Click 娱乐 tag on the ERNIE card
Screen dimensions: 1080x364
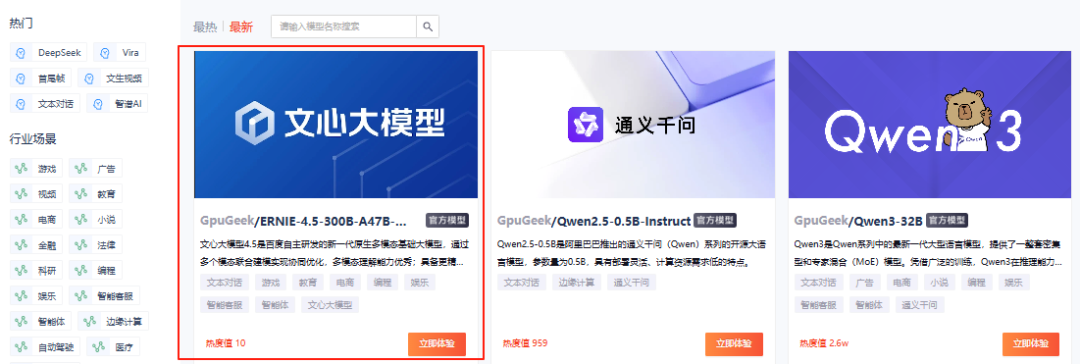[x=419, y=282]
